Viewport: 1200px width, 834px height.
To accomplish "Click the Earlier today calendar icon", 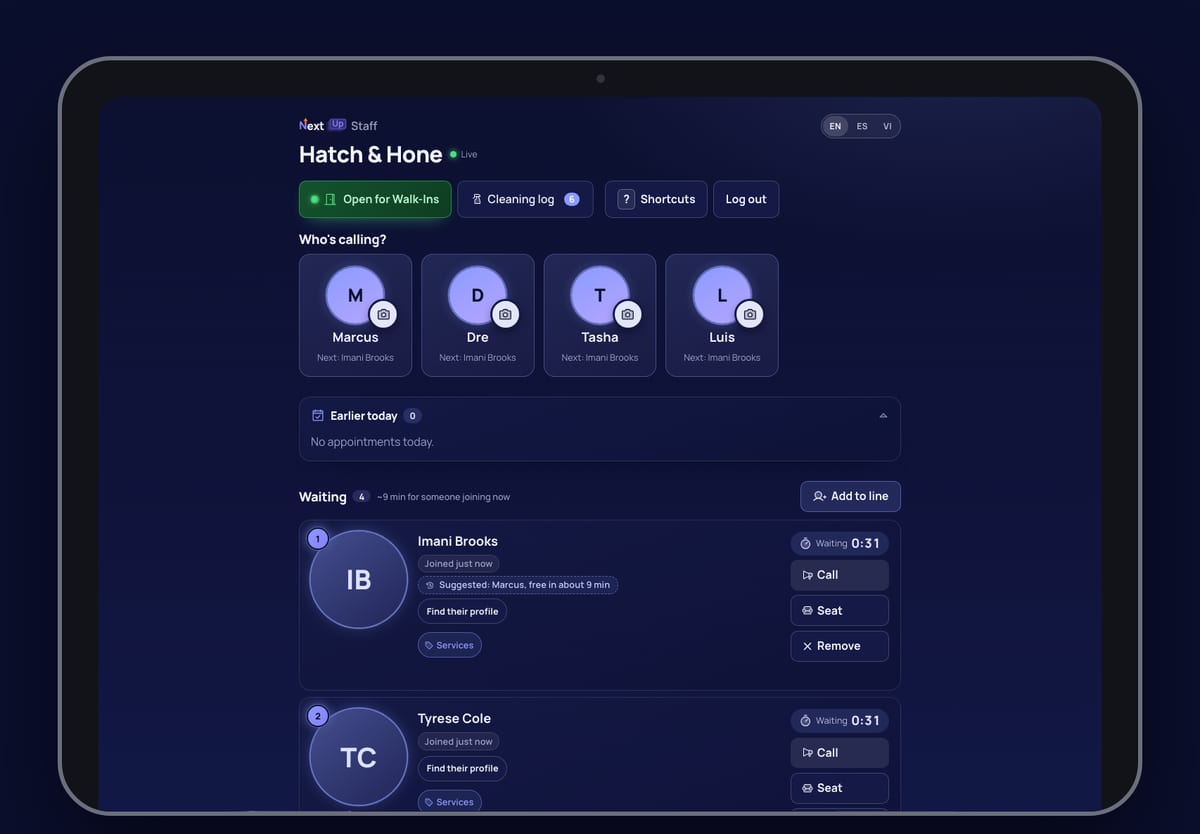I will pos(318,415).
